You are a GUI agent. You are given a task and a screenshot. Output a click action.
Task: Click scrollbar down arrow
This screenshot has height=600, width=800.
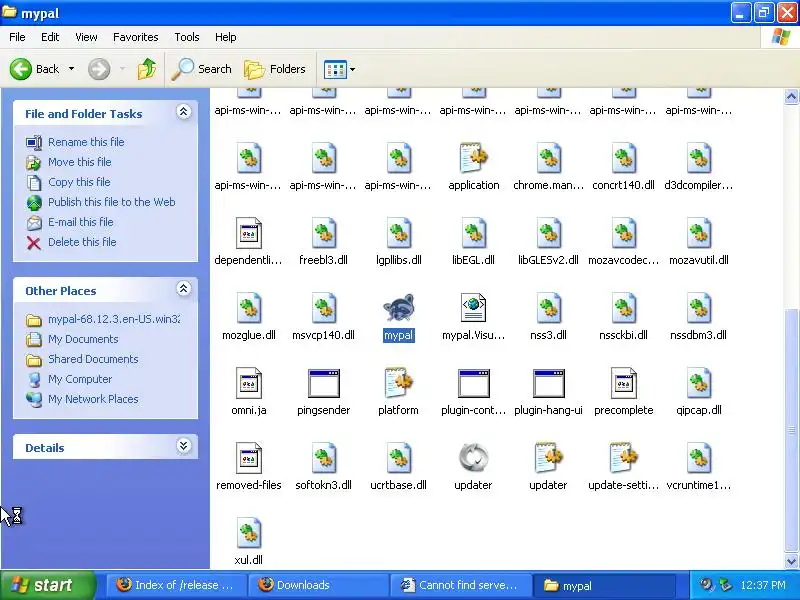[x=791, y=561]
